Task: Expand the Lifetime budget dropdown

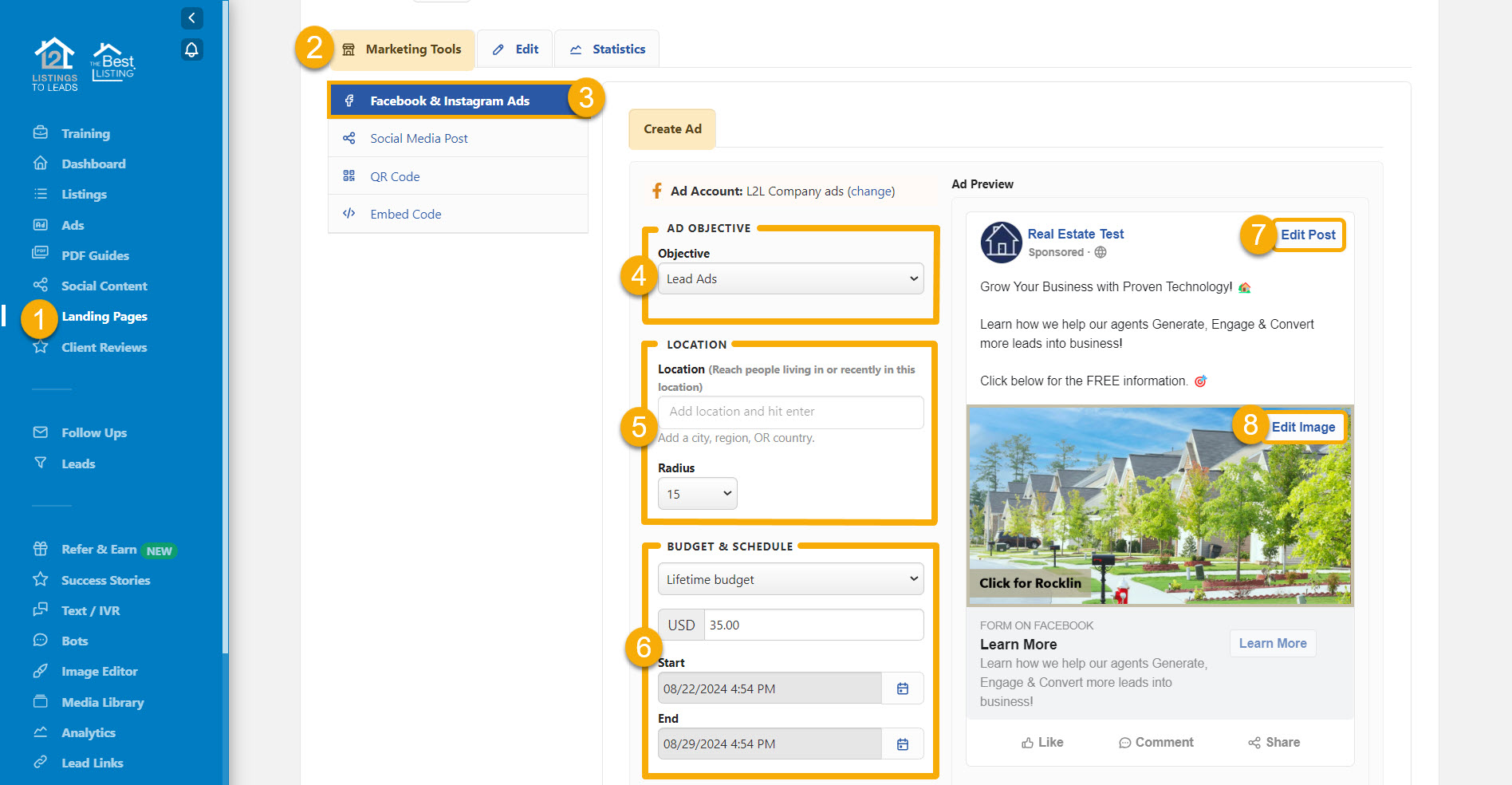Action: click(790, 579)
